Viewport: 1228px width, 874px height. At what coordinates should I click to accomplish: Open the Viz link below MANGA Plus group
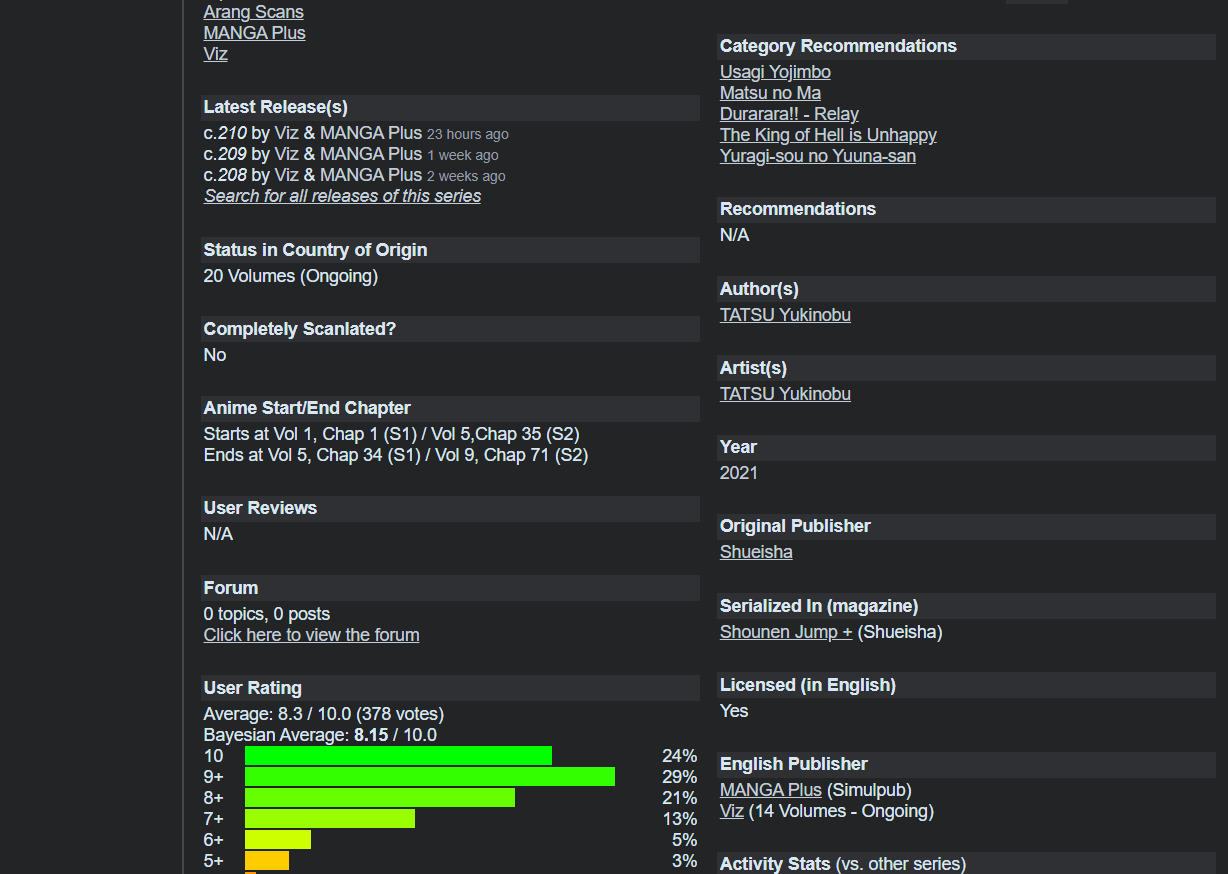coord(215,54)
